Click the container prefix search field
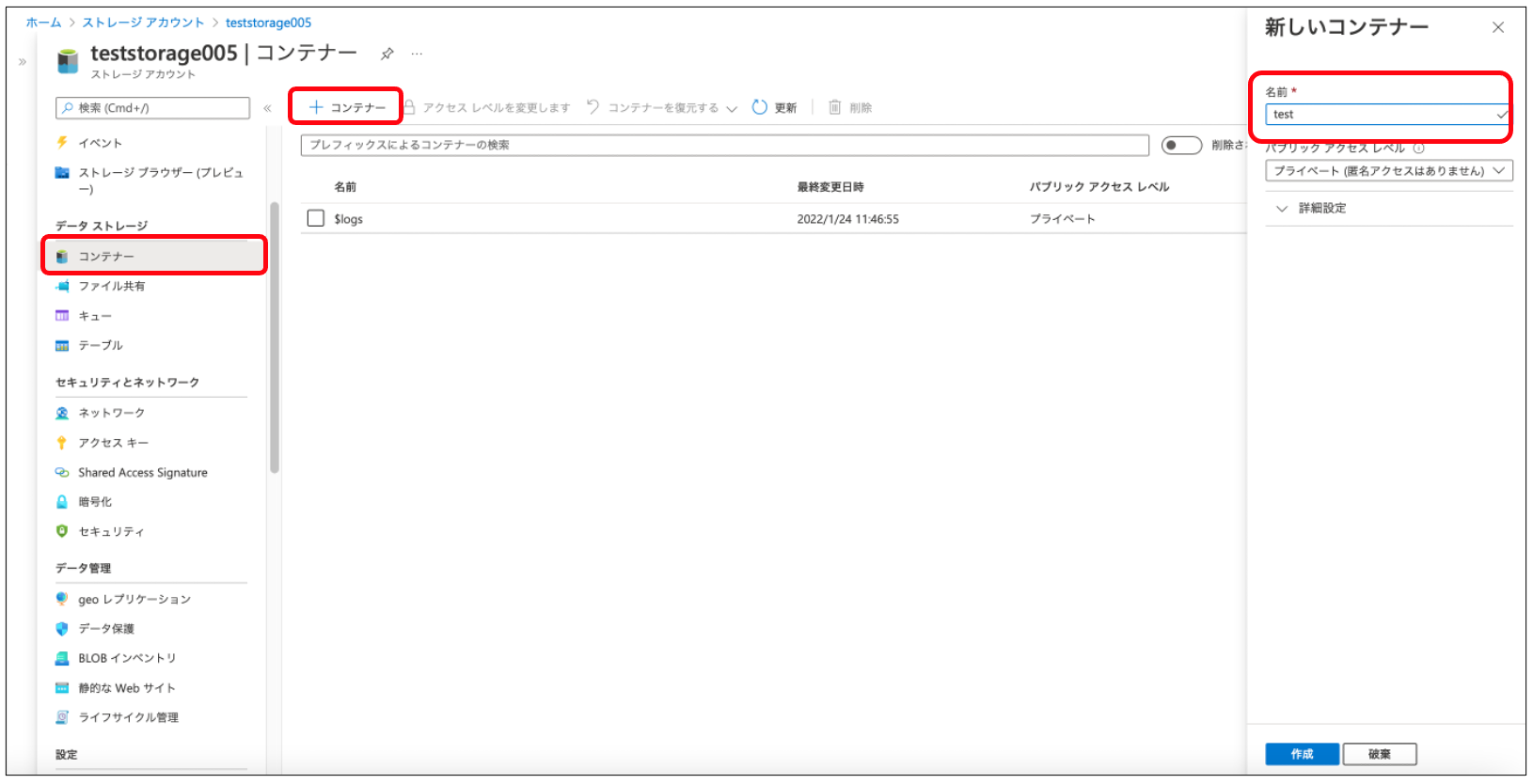Screen dimensions: 1533x784 725,145
